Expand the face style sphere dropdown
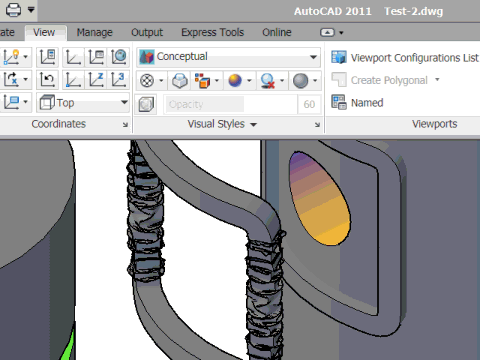Viewport: 480px width, 360px height. (249, 81)
